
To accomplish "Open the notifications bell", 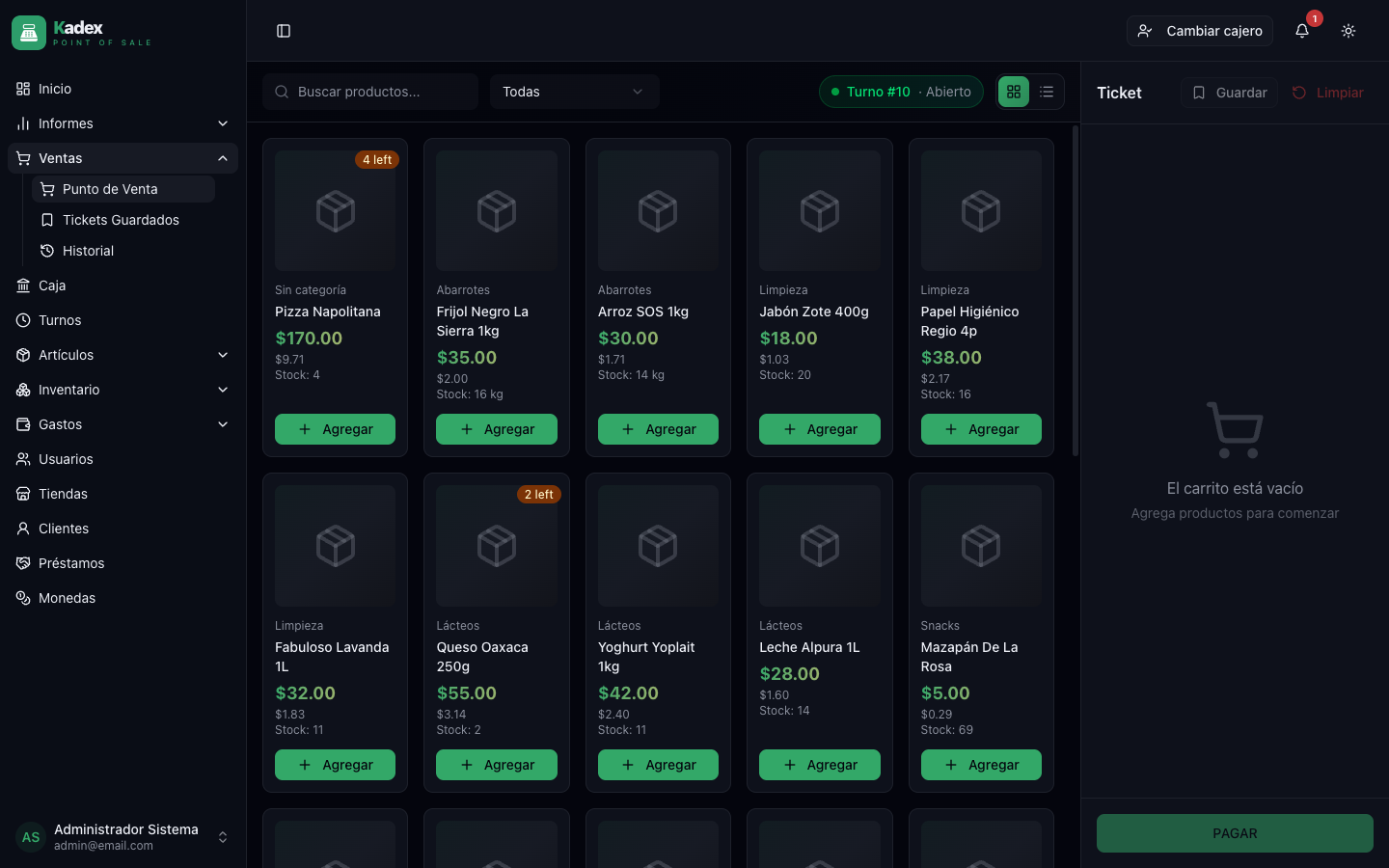I will [x=1301, y=31].
